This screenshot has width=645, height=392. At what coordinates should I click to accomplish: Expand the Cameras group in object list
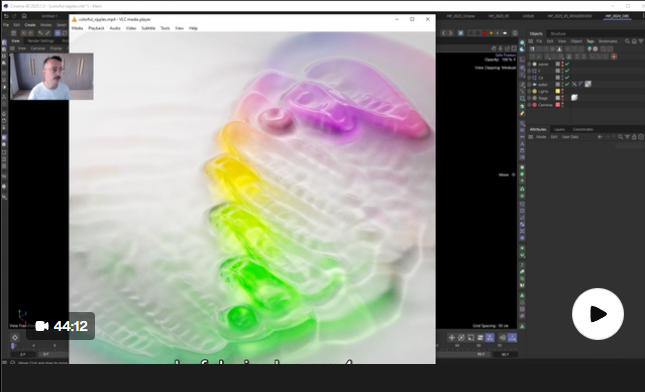529,105
